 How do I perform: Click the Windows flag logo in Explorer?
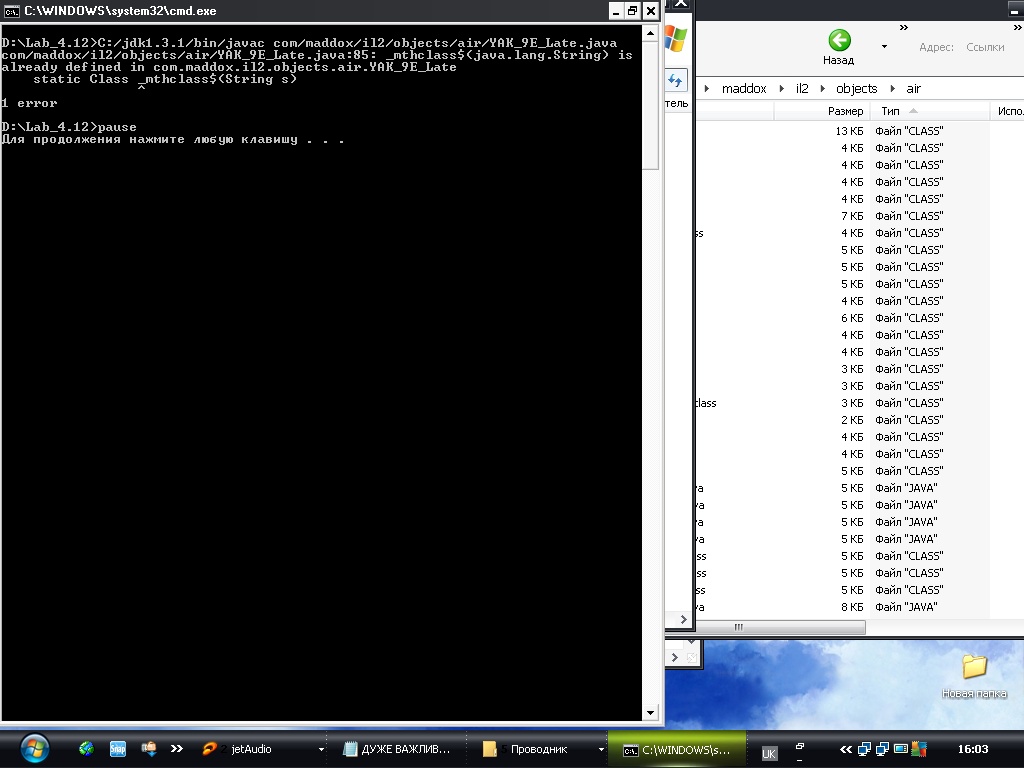[x=676, y=39]
